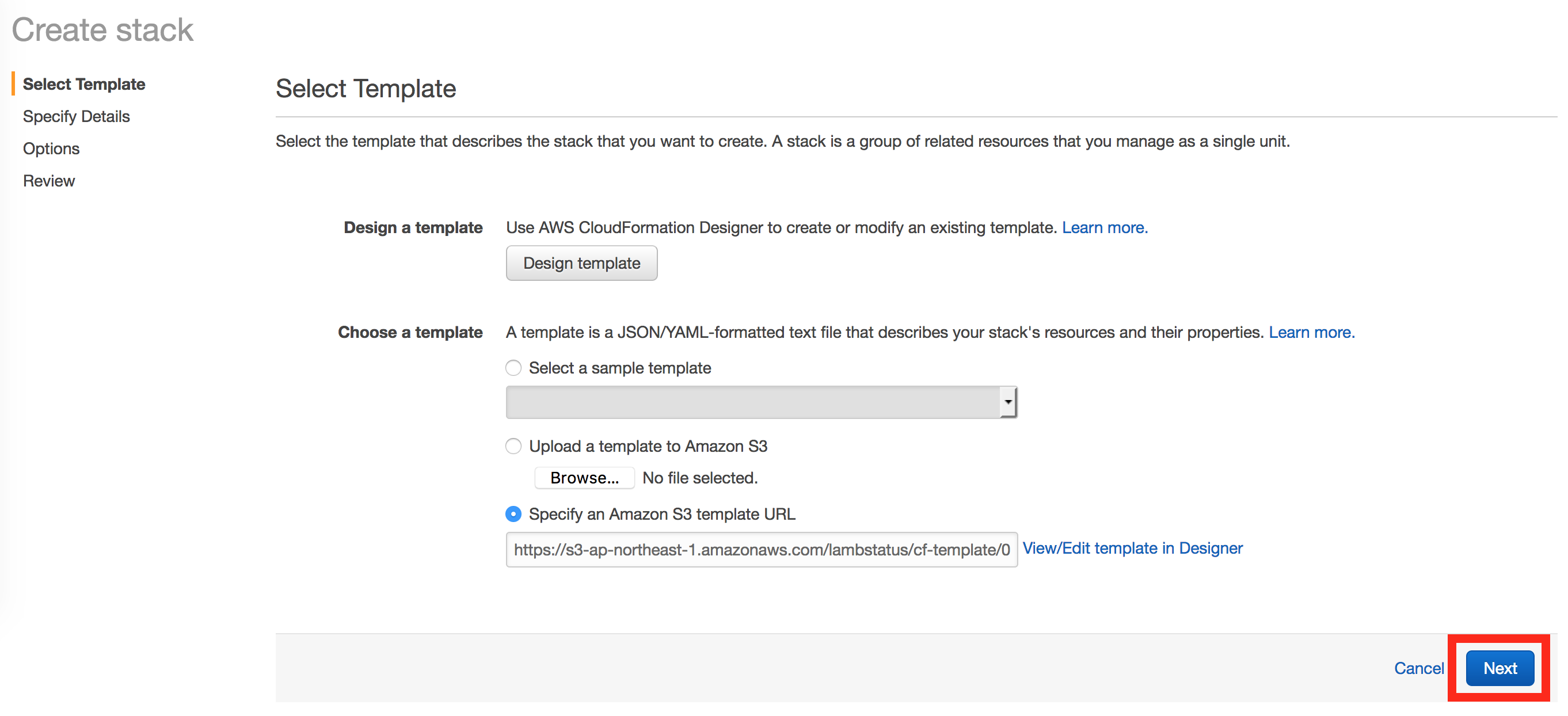Click into the S3 template URL field
The image size is (1568, 716).
[x=761, y=550]
